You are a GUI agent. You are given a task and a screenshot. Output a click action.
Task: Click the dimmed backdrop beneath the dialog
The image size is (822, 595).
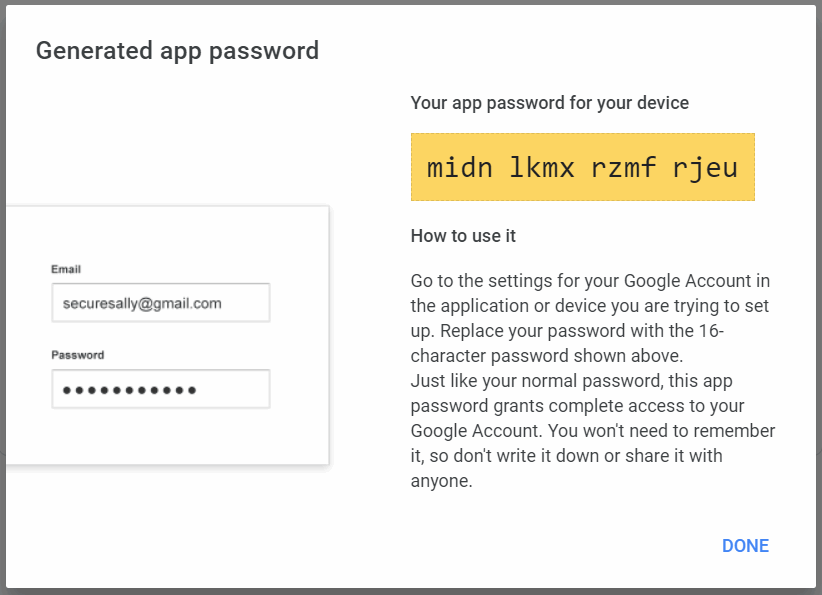point(411,592)
